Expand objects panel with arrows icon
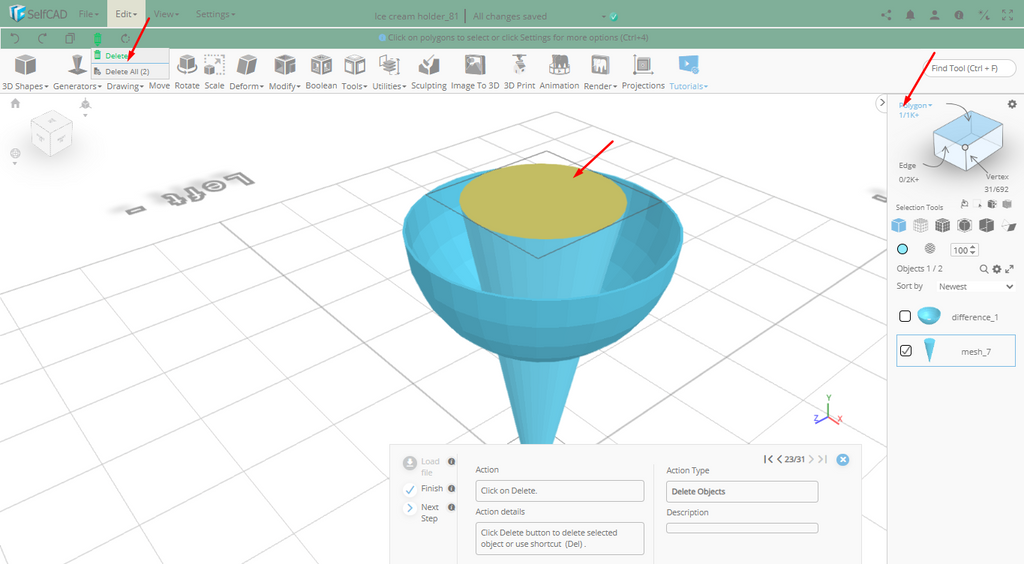The image size is (1024, 564). 1009,269
